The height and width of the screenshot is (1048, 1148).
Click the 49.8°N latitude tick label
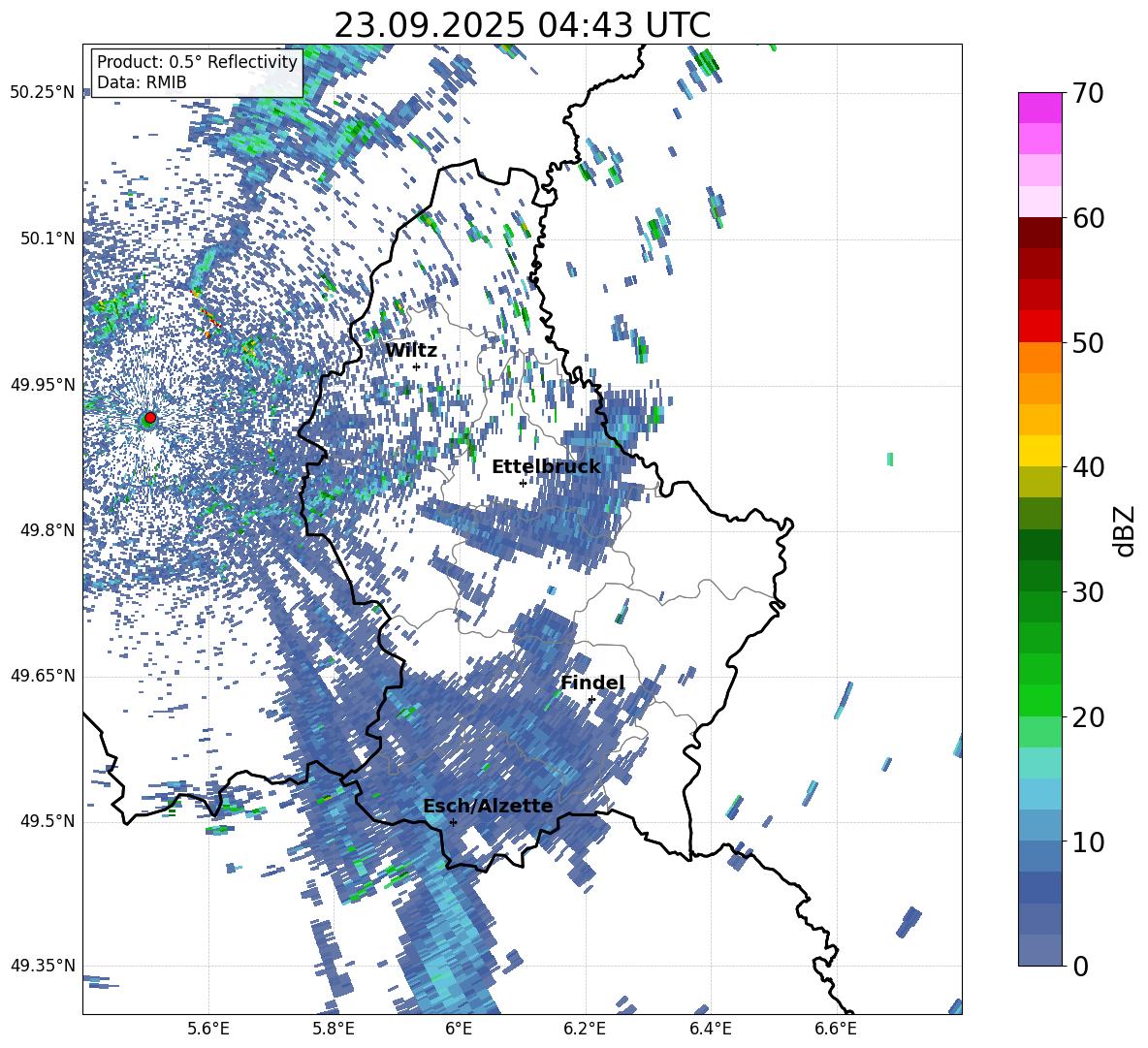pyautogui.click(x=48, y=530)
